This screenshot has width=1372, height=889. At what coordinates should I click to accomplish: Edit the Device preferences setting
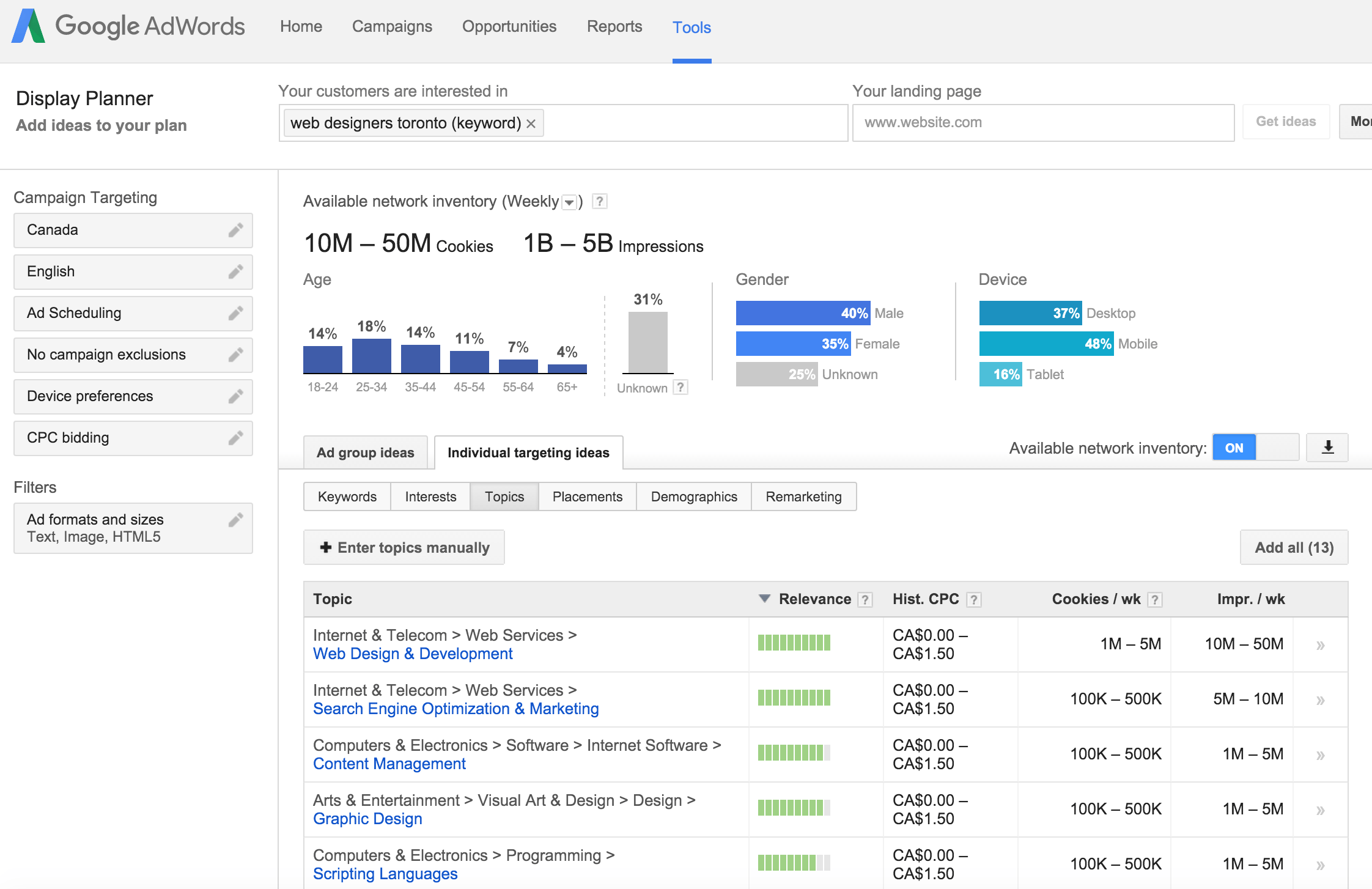pyautogui.click(x=235, y=396)
